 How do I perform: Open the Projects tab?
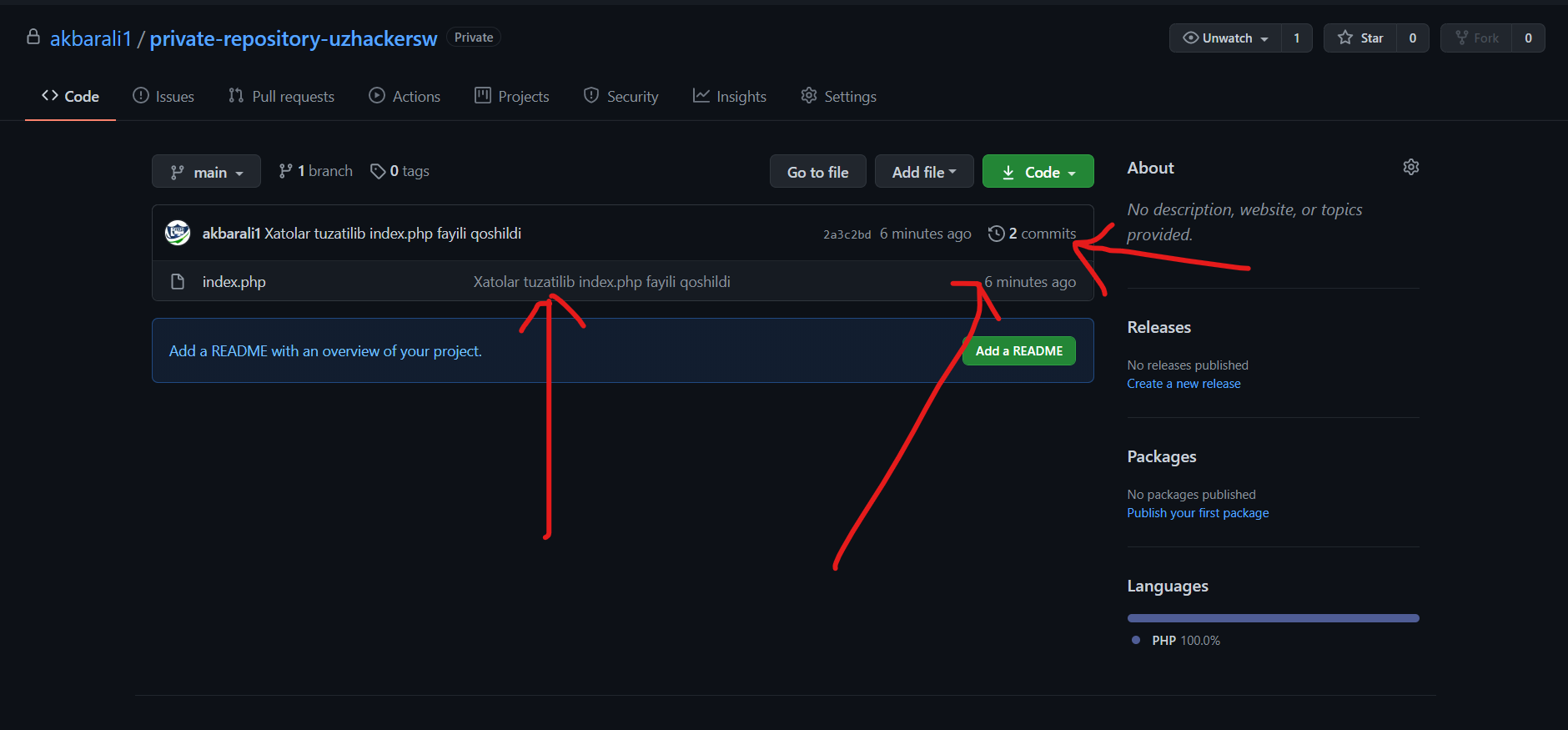[512, 96]
